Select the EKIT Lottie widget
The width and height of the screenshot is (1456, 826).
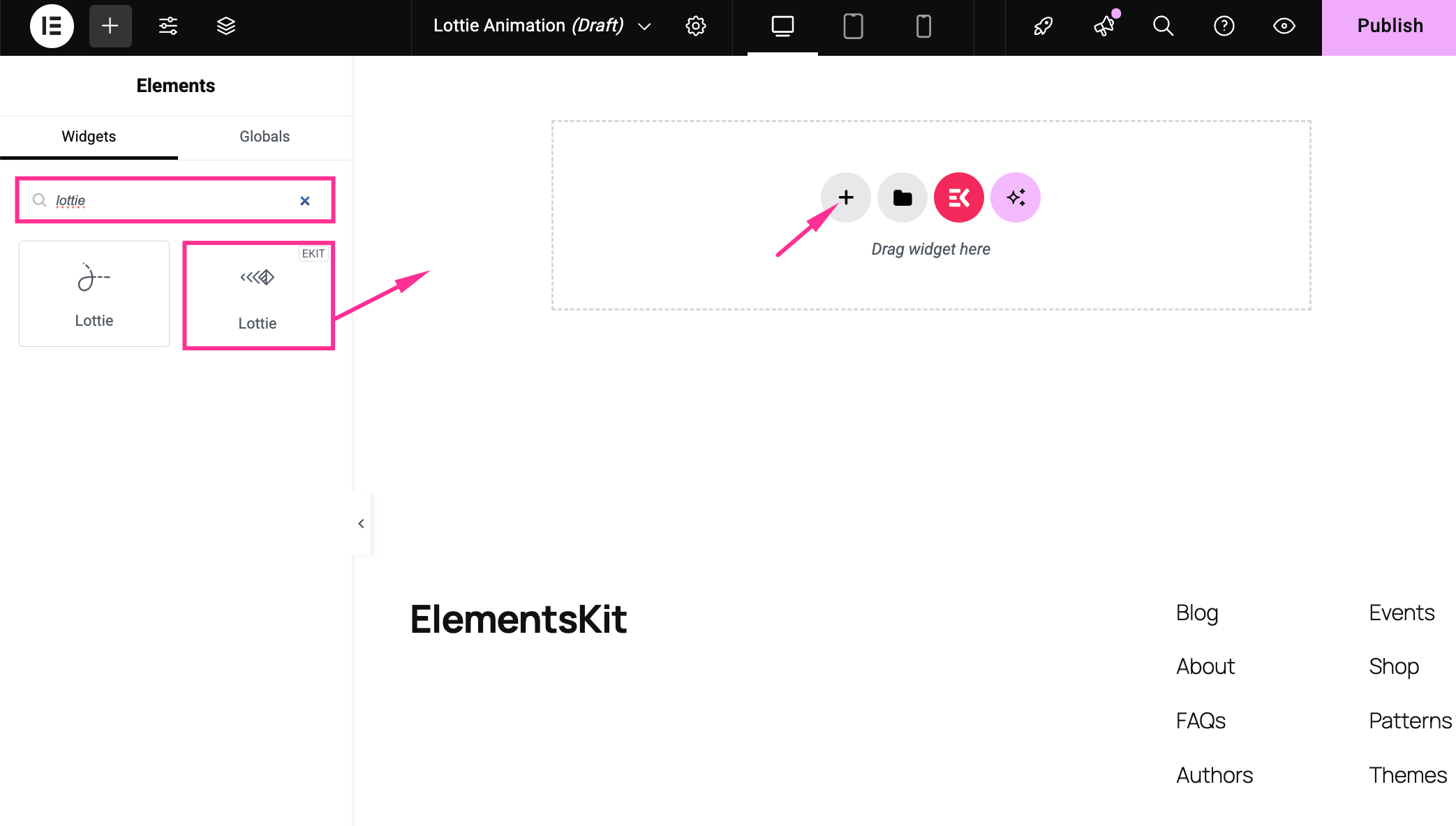(x=258, y=293)
